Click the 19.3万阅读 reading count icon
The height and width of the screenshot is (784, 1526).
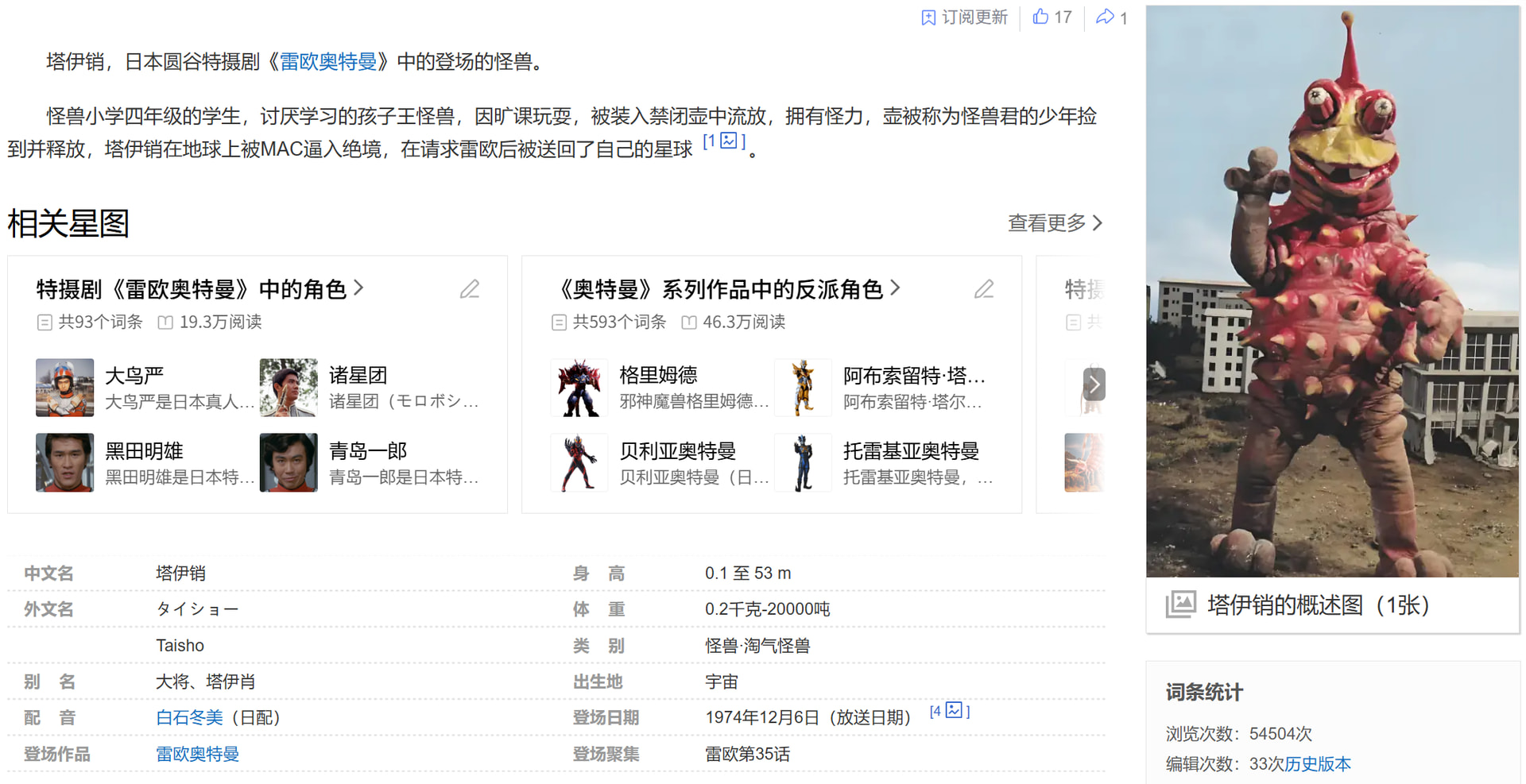[x=165, y=322]
